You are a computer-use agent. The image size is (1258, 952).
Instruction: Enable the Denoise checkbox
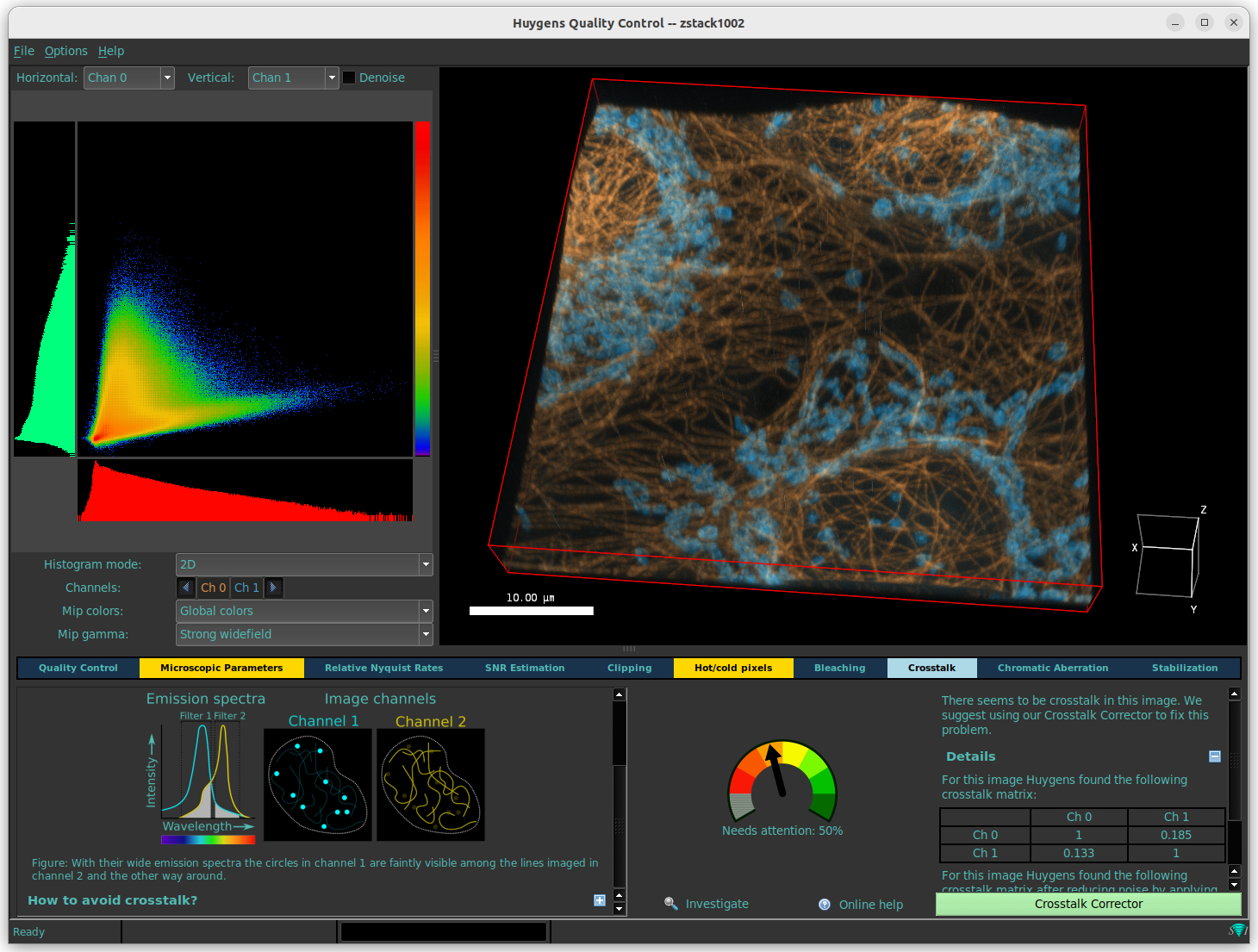(x=348, y=77)
